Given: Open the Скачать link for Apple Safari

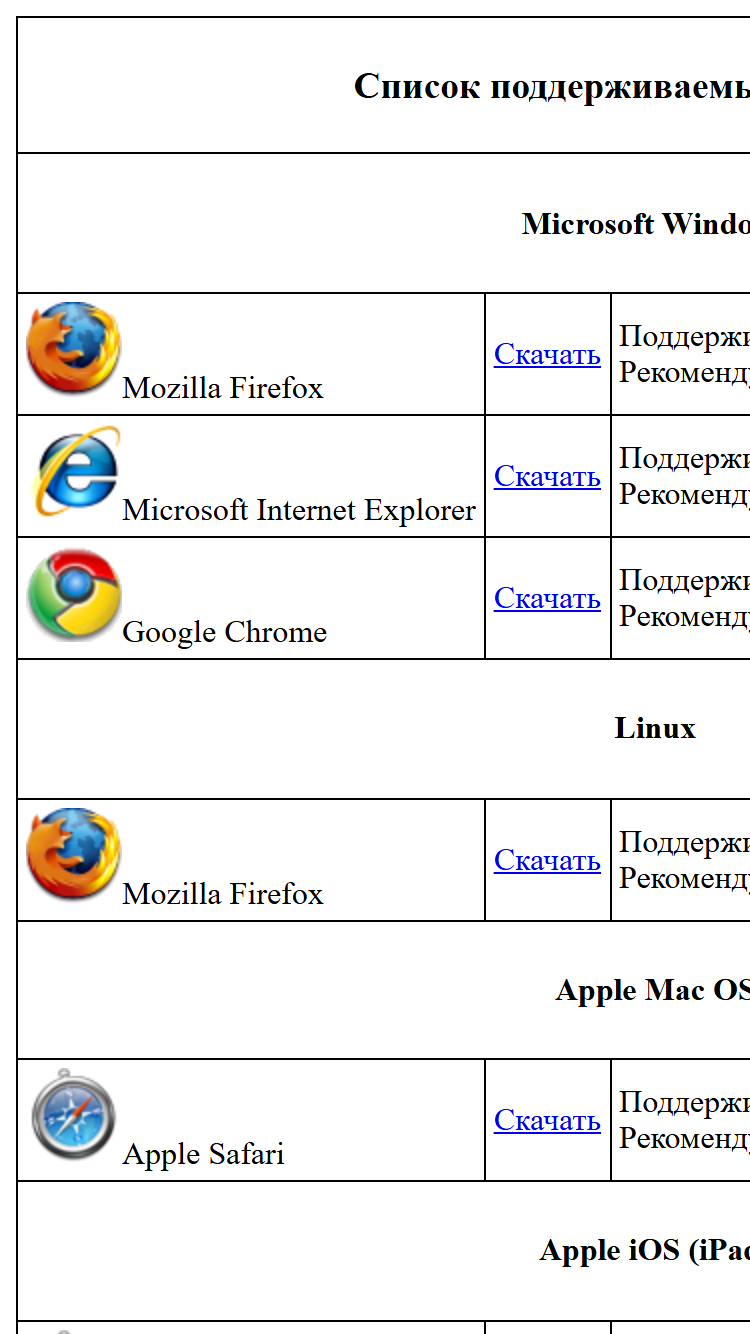Looking at the screenshot, I should click(x=547, y=1120).
